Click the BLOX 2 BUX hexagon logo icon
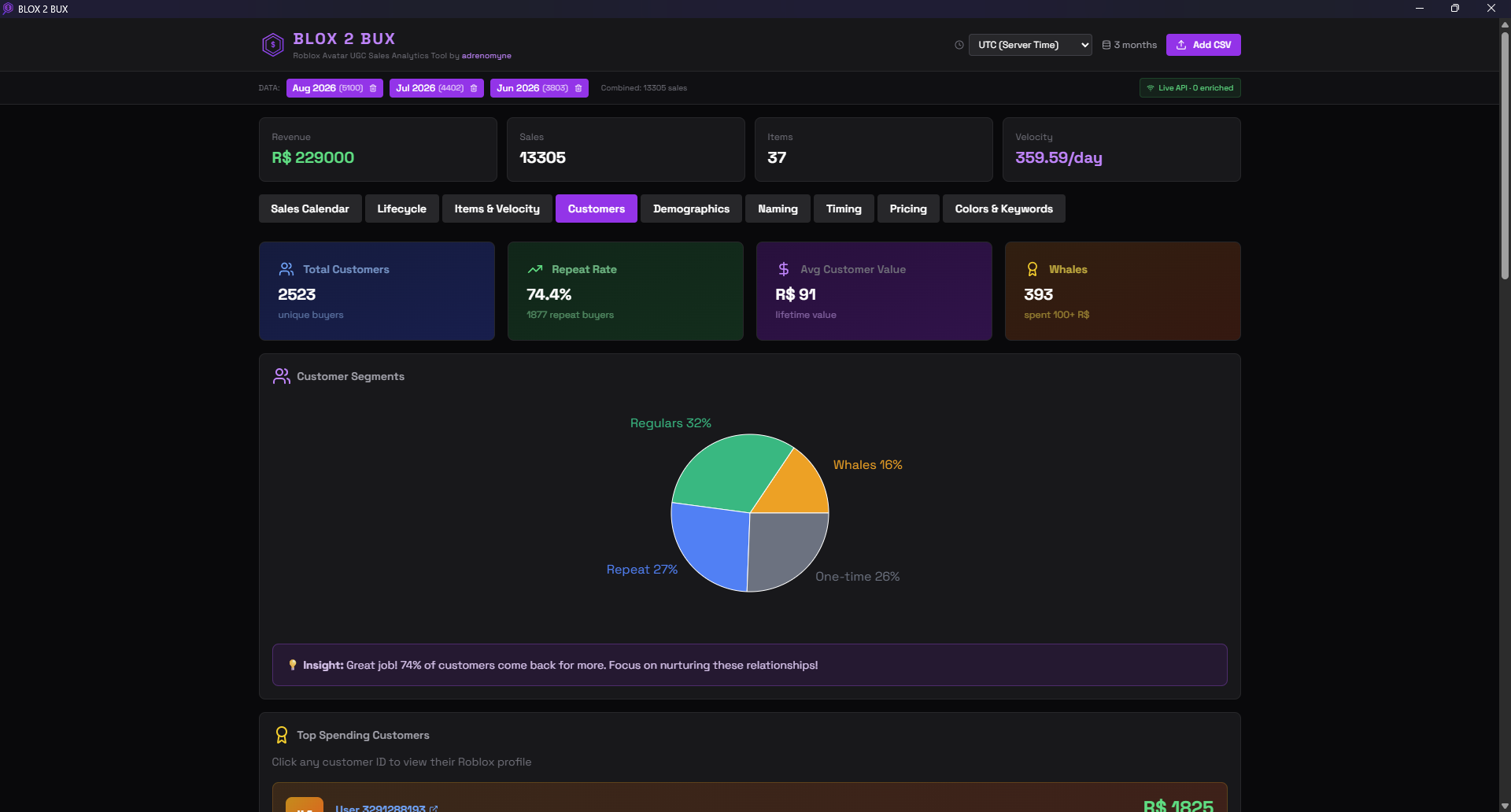The image size is (1511, 812). pos(272,45)
